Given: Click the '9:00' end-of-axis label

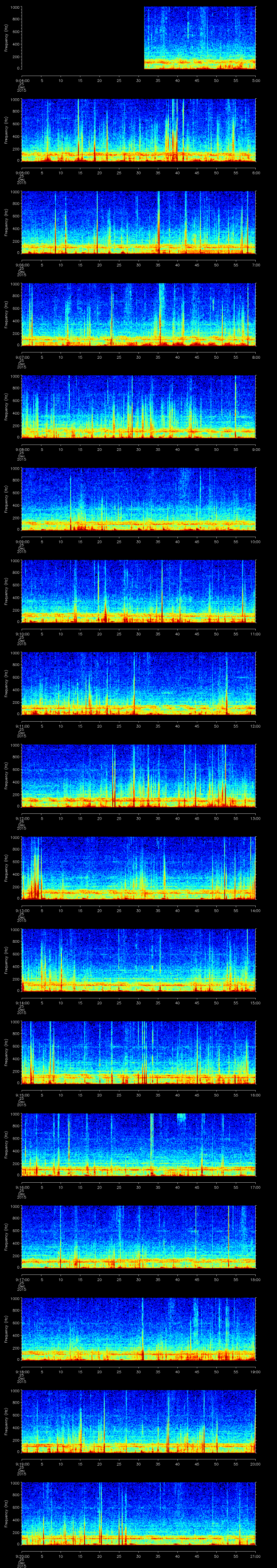Looking at the screenshot, I should coord(256,449).
